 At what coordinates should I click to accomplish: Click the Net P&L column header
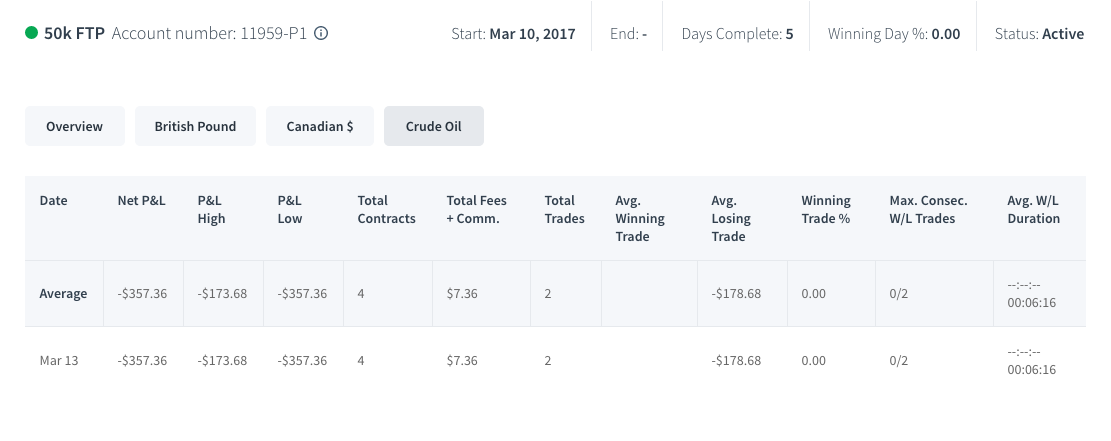(x=142, y=201)
